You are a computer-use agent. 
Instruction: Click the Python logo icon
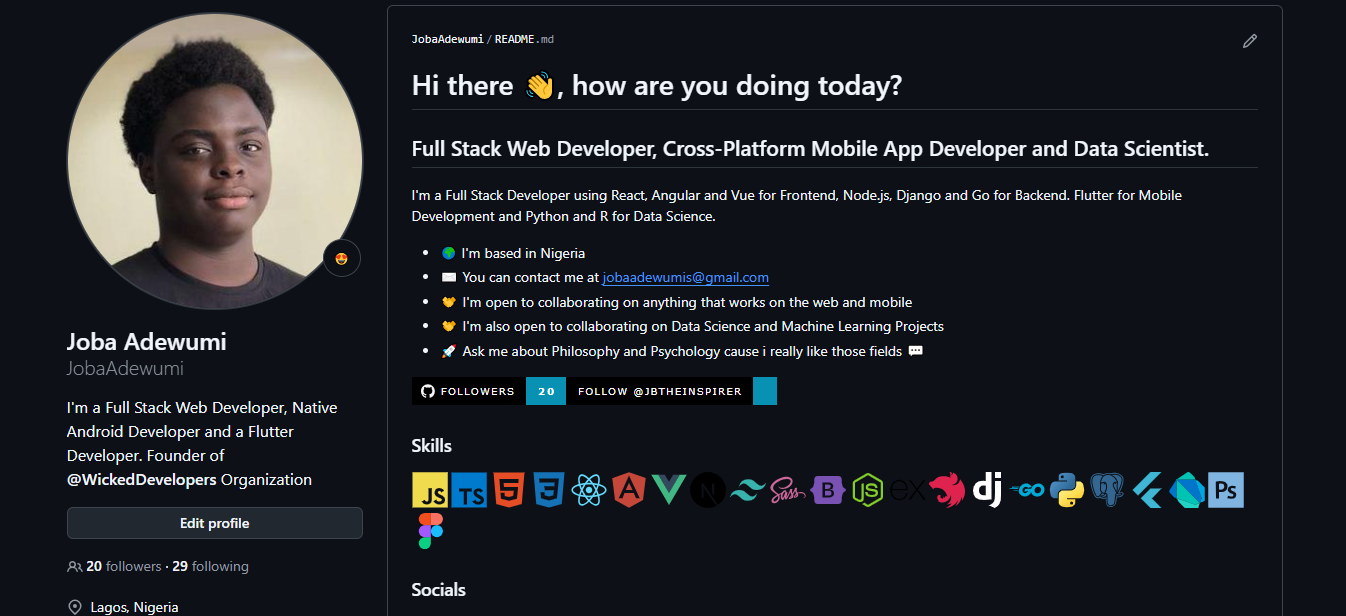[x=1067, y=490]
